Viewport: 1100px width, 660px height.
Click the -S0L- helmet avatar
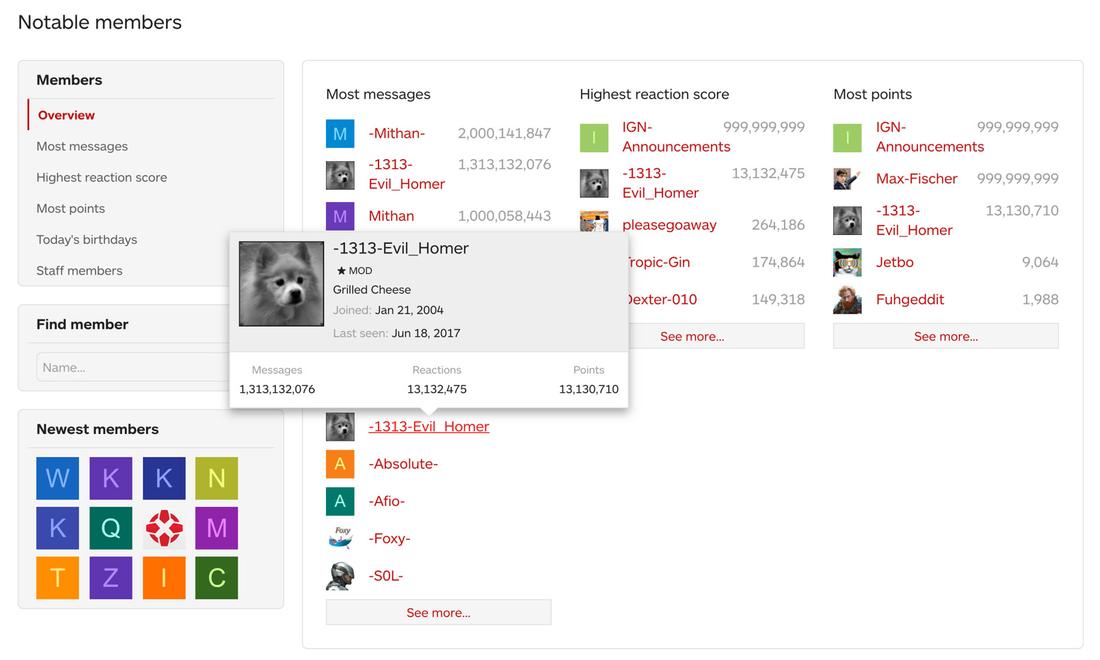[340, 576]
